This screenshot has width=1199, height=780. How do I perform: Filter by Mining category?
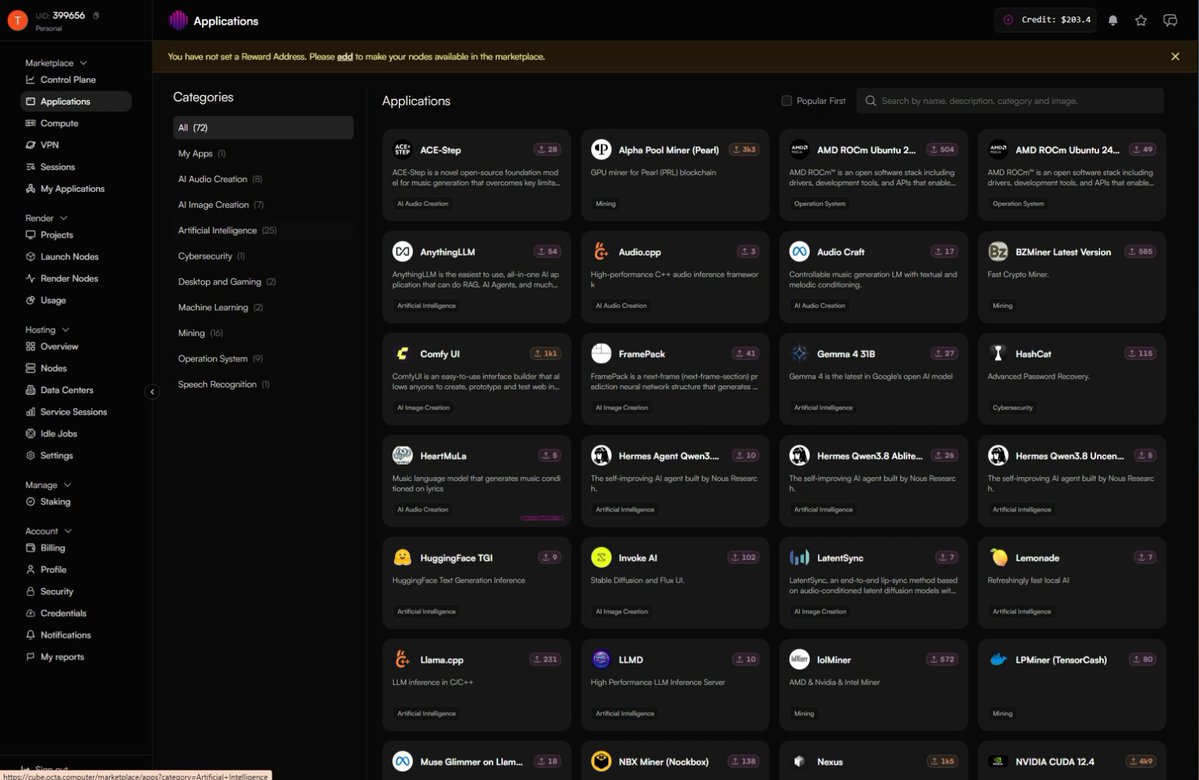(x=263, y=333)
